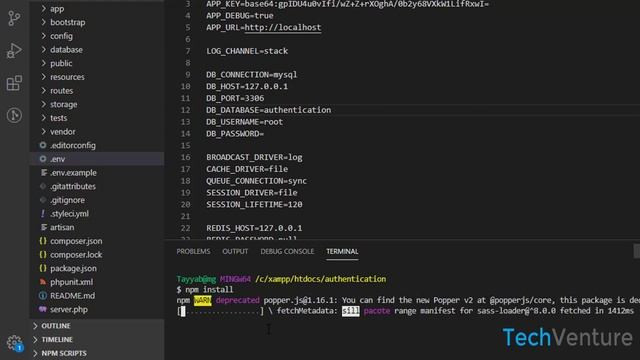Click the .editorconfig file icon
The image size is (640, 360).
pyautogui.click(x=43, y=145)
